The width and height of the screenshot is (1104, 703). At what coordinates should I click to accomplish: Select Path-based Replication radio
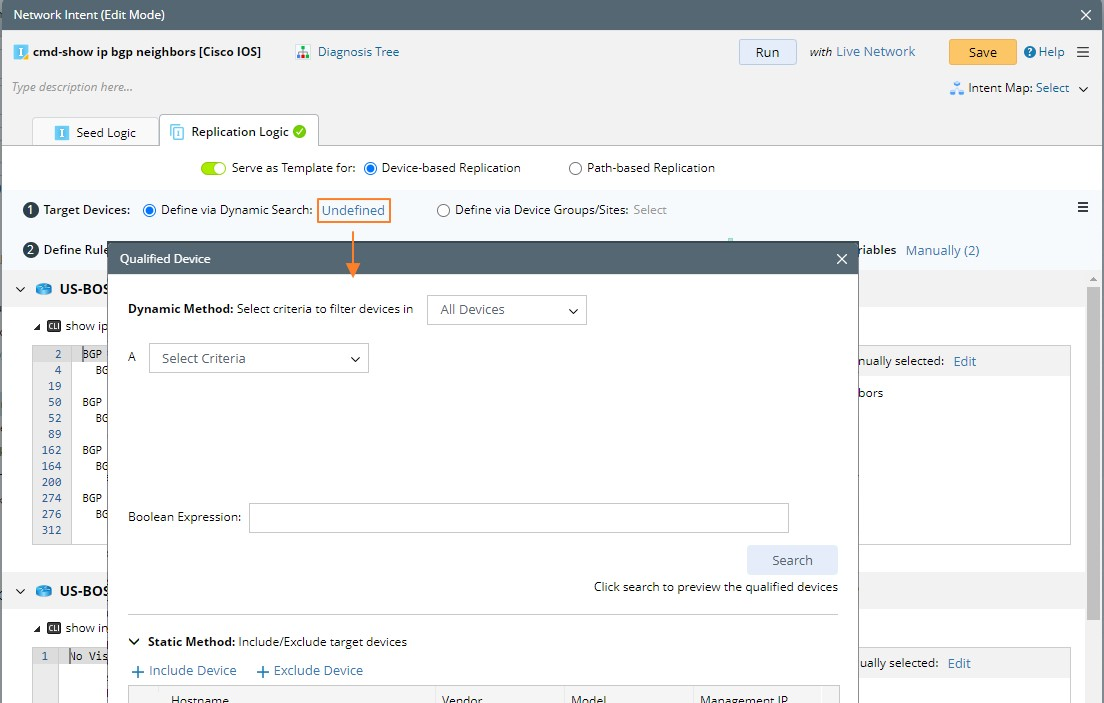click(575, 168)
